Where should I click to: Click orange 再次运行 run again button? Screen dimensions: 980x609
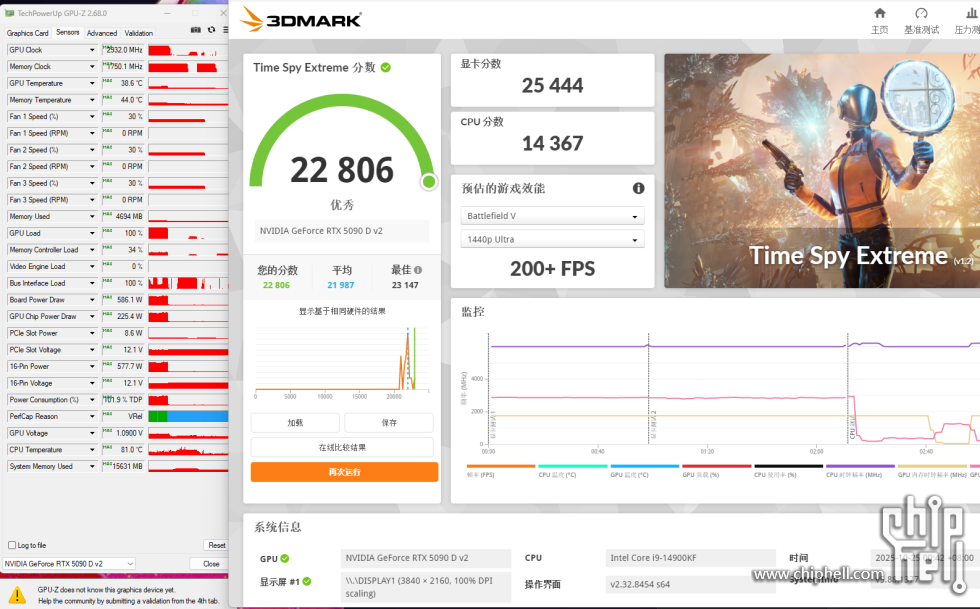point(344,472)
